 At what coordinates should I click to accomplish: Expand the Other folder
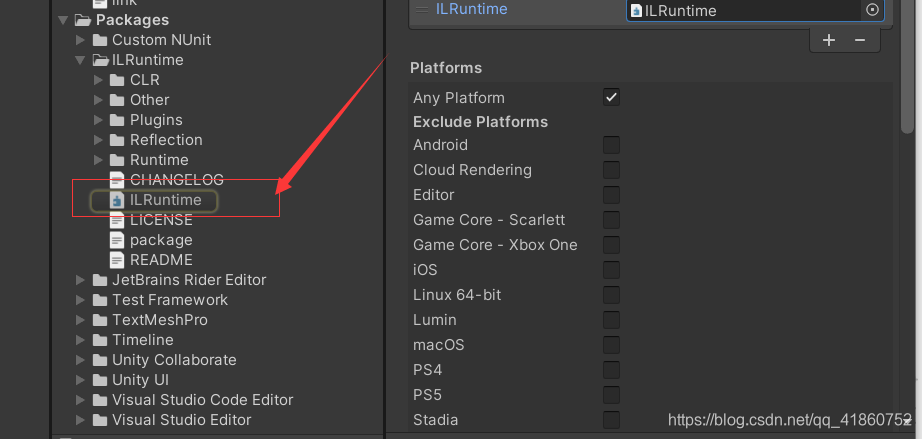coord(98,100)
